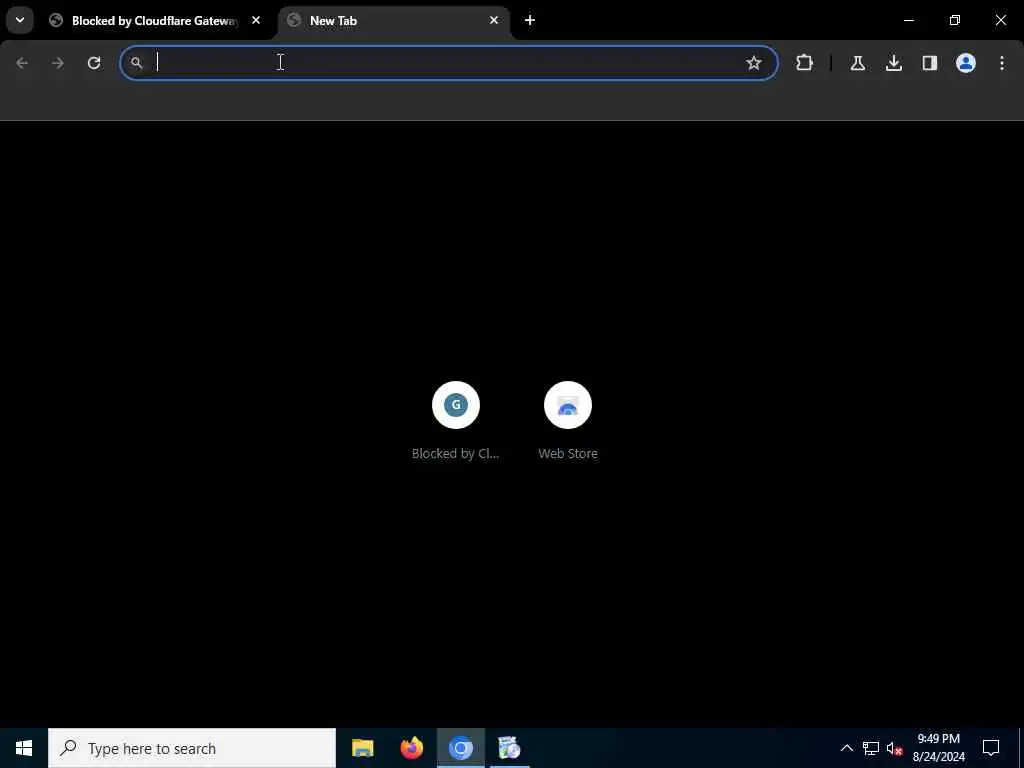Open the network status tray icon
Screen dimensions: 1024x768
871,748
